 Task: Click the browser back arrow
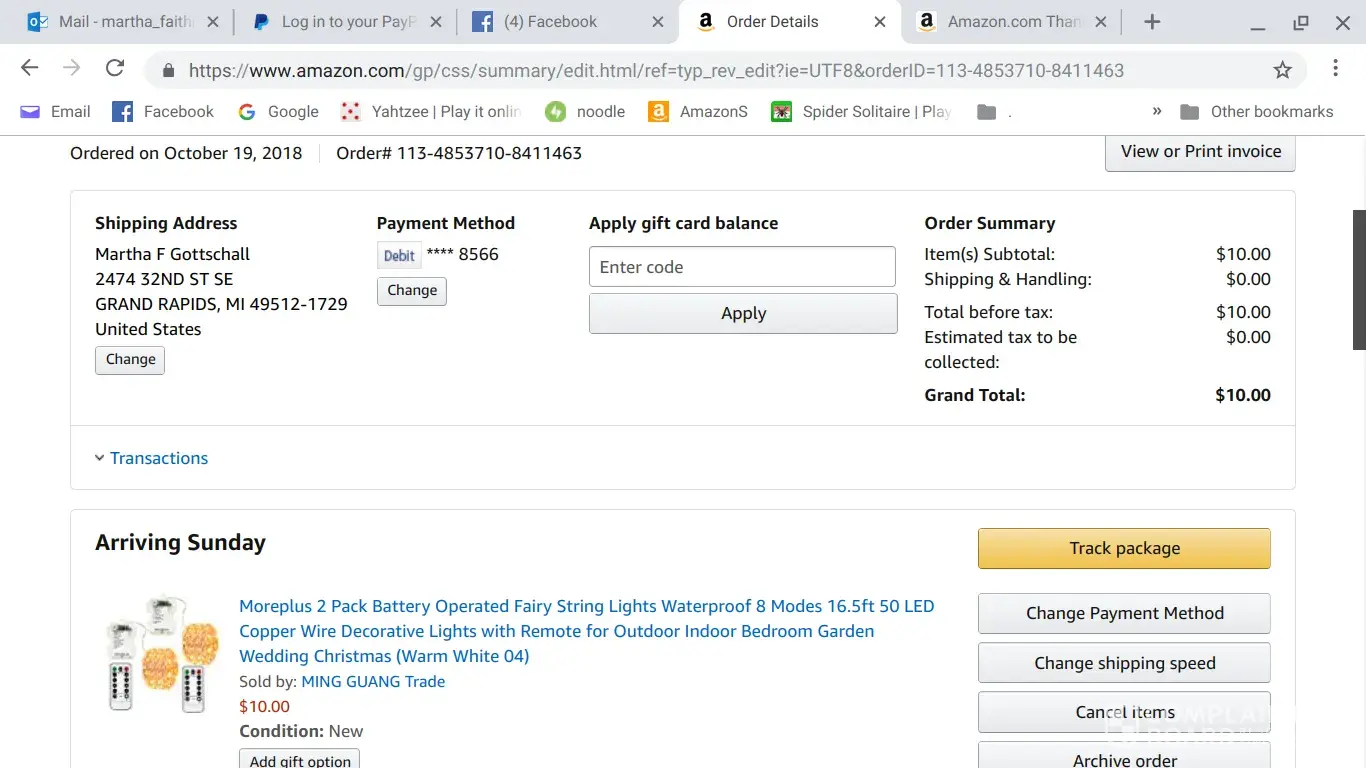pos(30,69)
